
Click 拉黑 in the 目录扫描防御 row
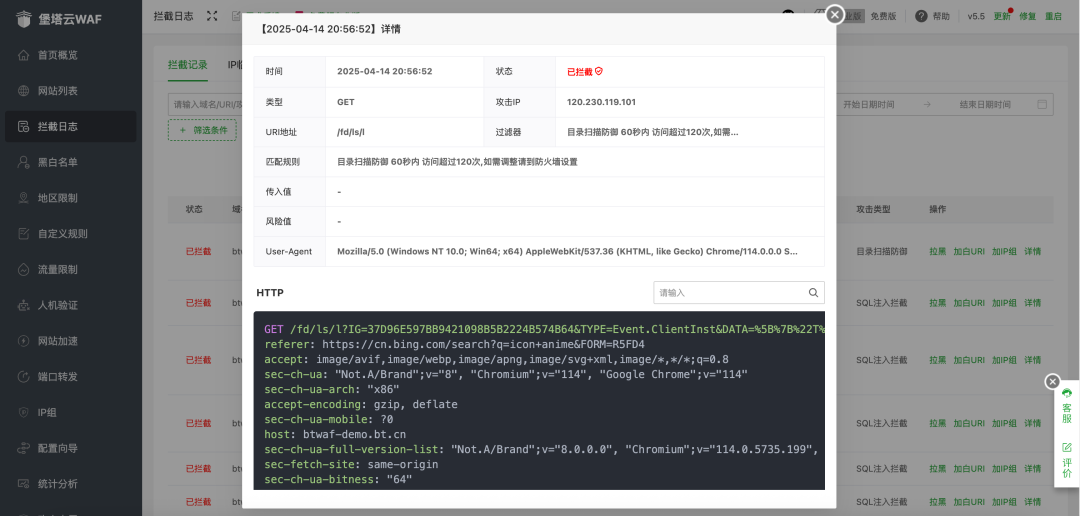(x=937, y=251)
